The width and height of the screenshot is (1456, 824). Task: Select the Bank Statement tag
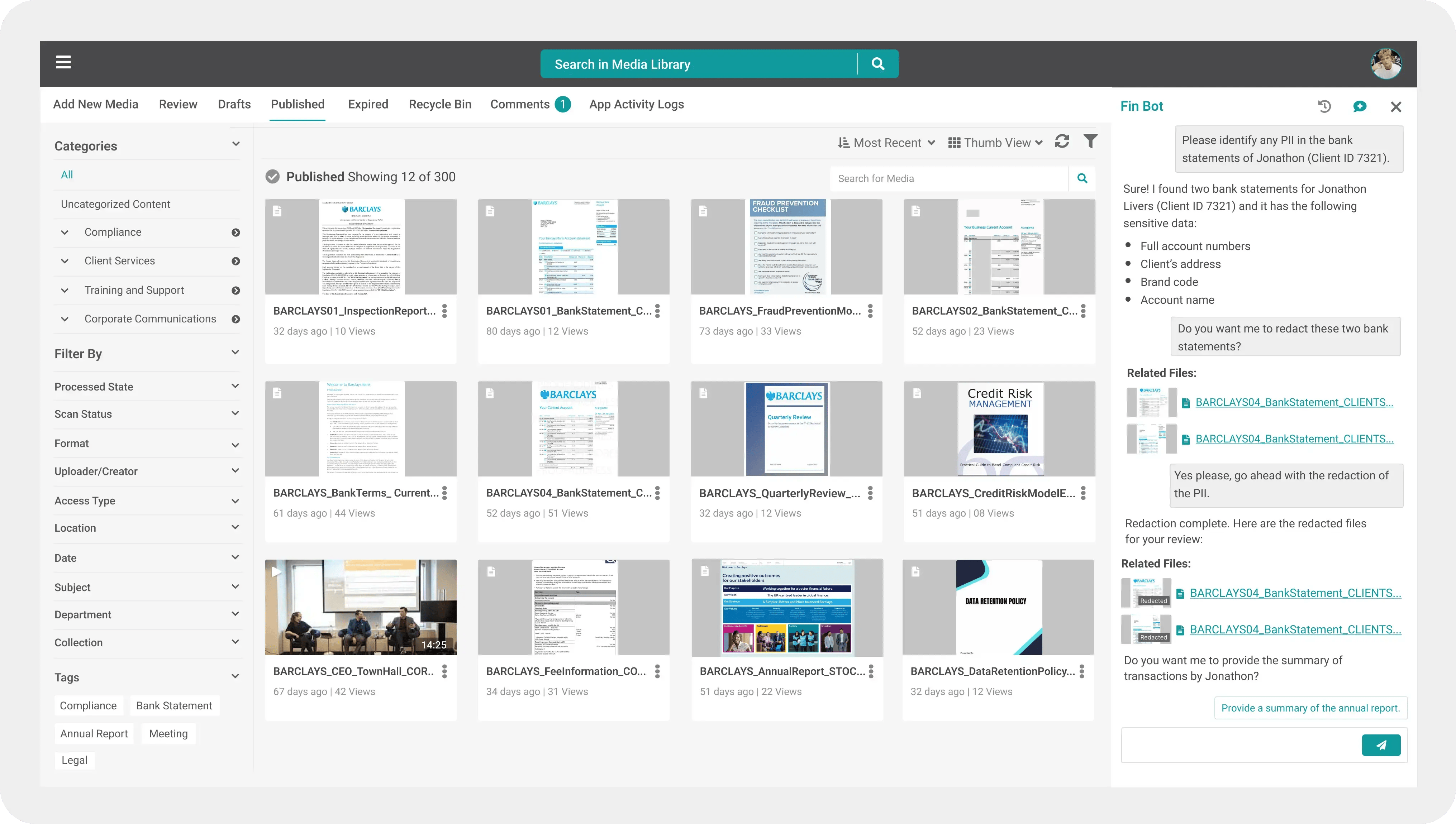(174, 706)
